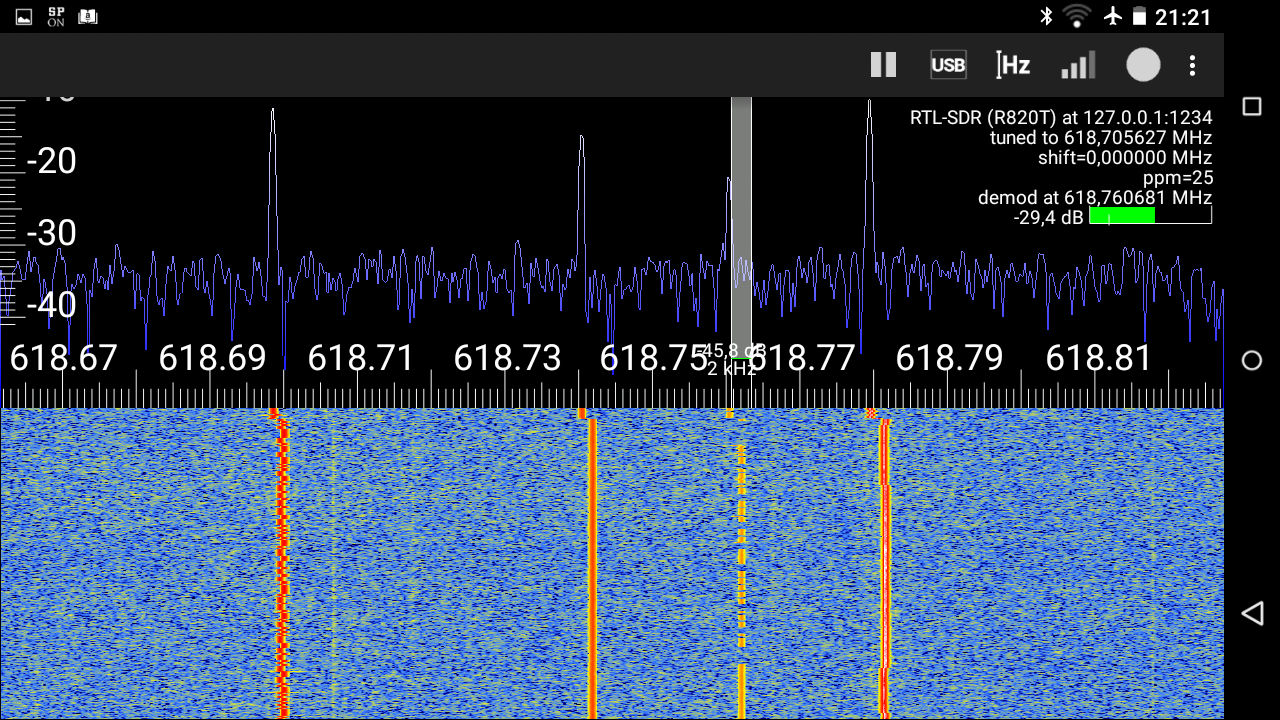Tap the 618.81 frequency axis label
The height and width of the screenshot is (720, 1280).
(1099, 358)
